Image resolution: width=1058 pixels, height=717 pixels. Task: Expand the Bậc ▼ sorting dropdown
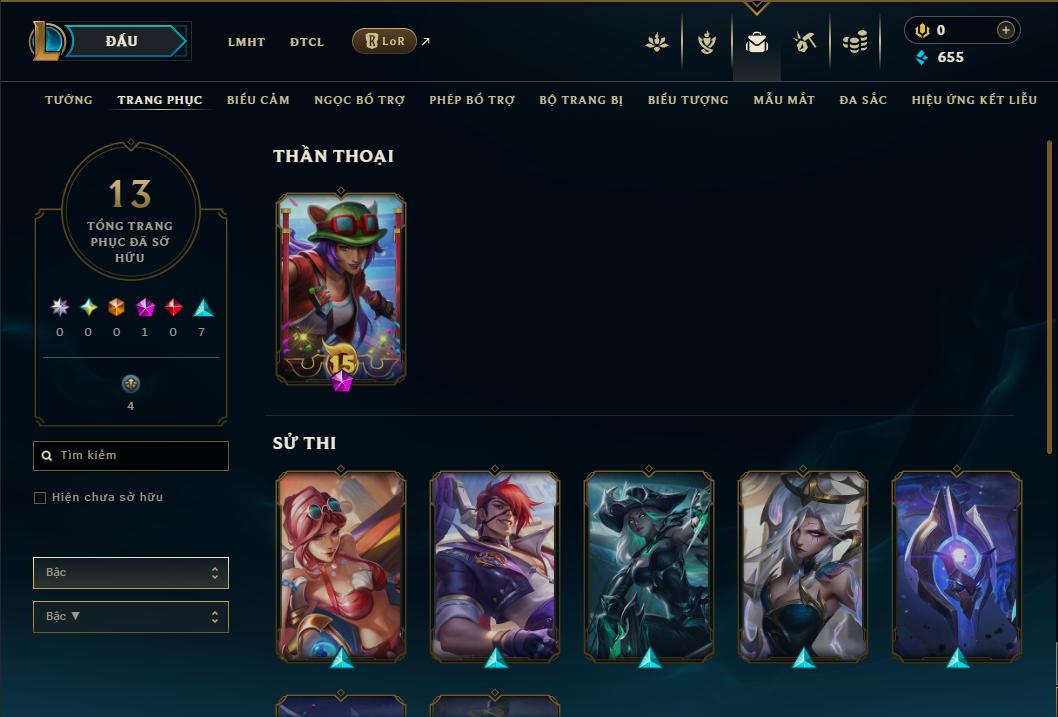131,616
